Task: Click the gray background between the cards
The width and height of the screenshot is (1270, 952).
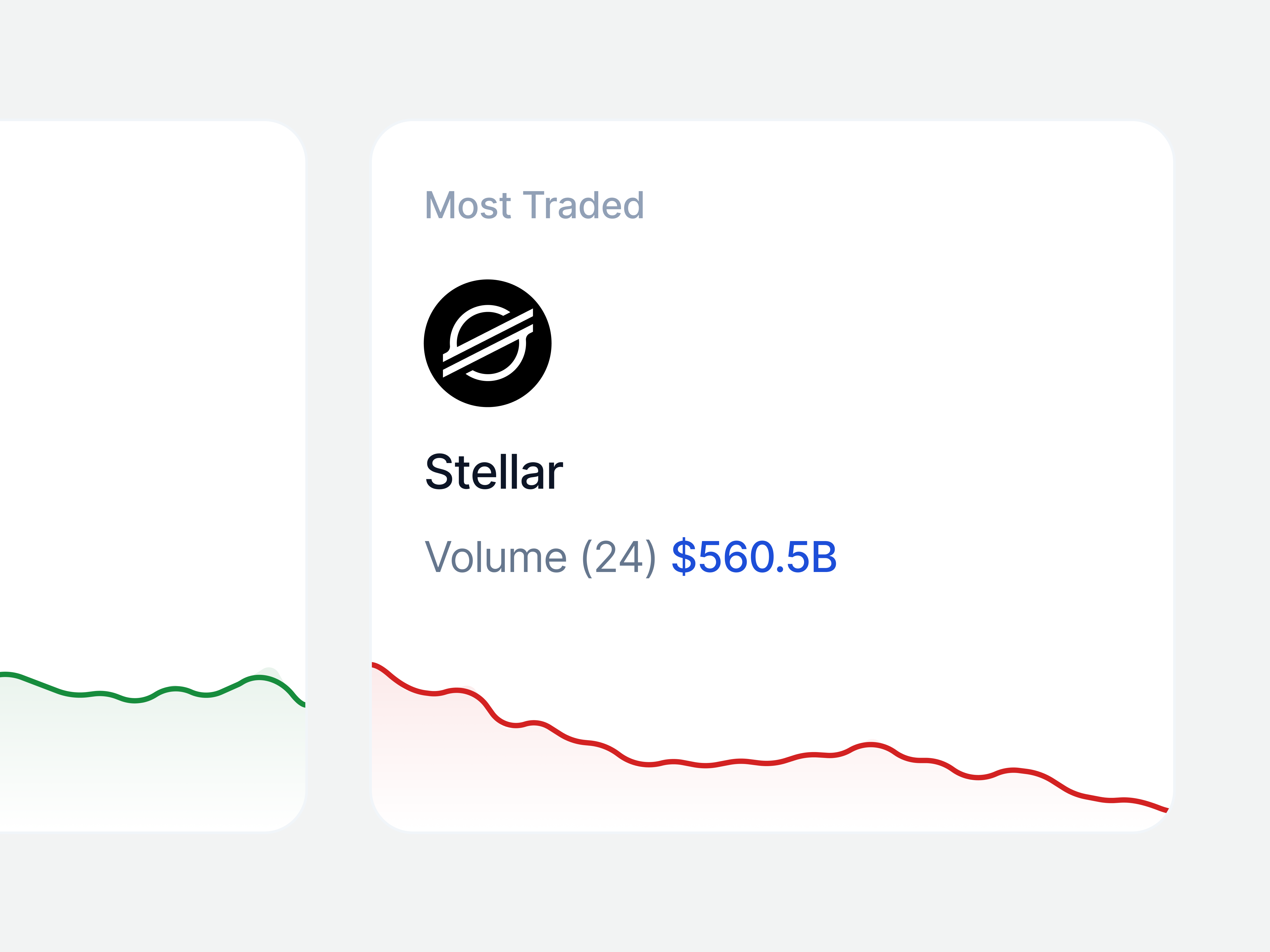Action: pyautogui.click(x=339, y=476)
